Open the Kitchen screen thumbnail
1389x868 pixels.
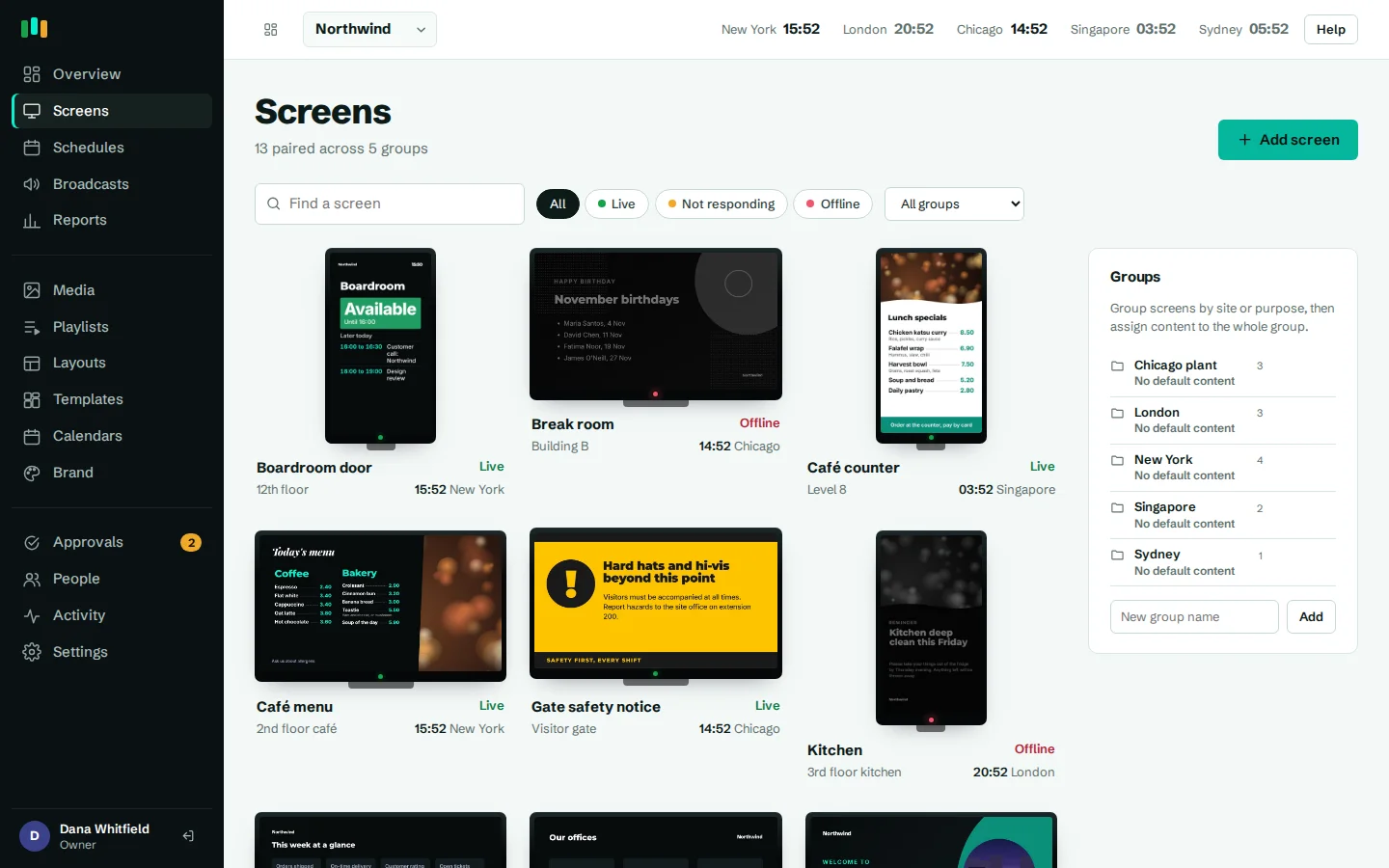coord(931,628)
